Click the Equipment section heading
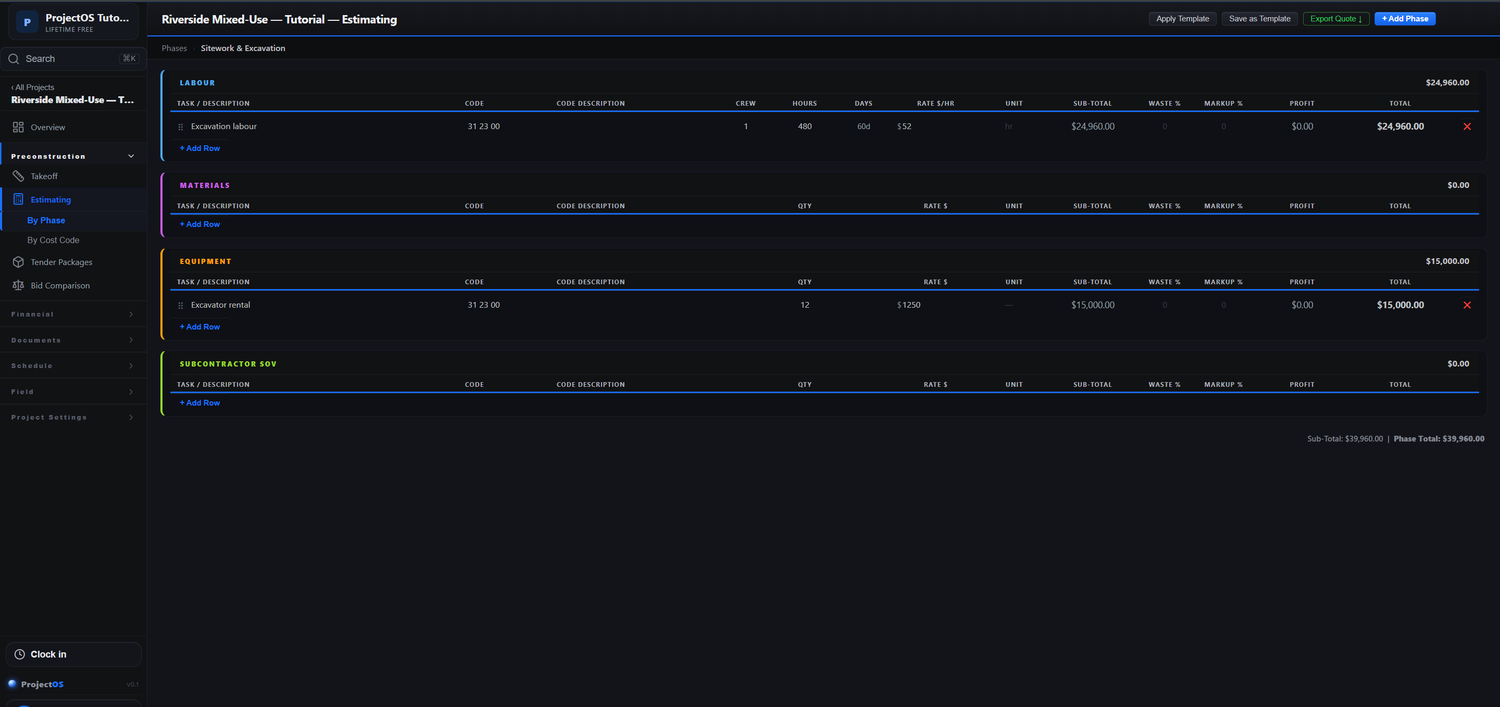Image resolution: width=1500 pixels, height=707 pixels. [205, 261]
